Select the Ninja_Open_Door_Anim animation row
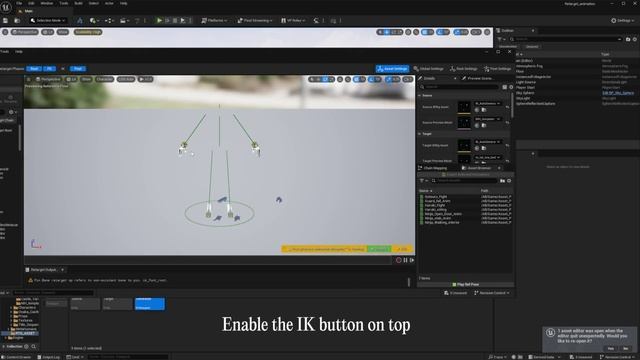640x360 pixels. [x=465, y=214]
